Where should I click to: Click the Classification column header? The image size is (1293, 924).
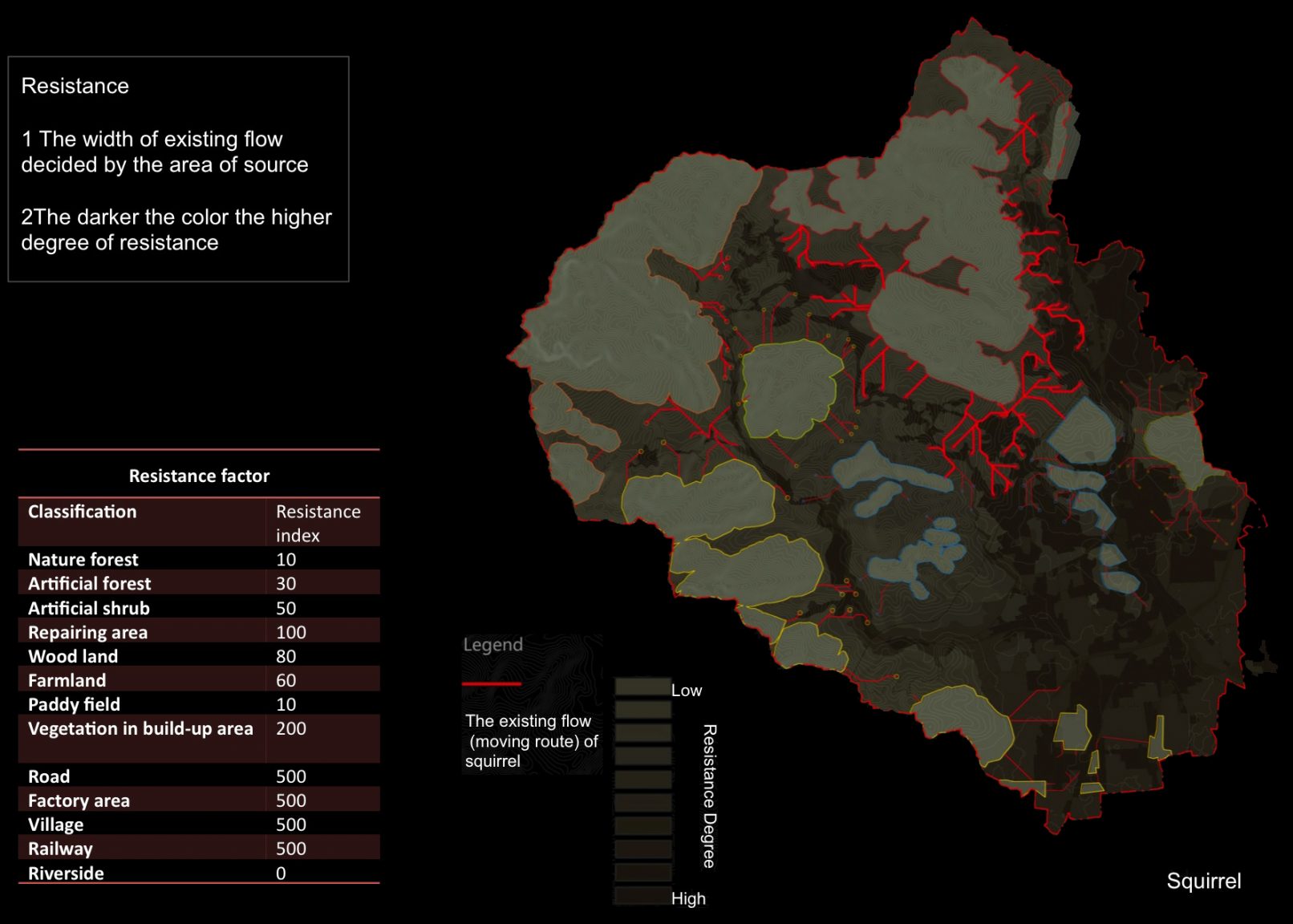pos(83,512)
